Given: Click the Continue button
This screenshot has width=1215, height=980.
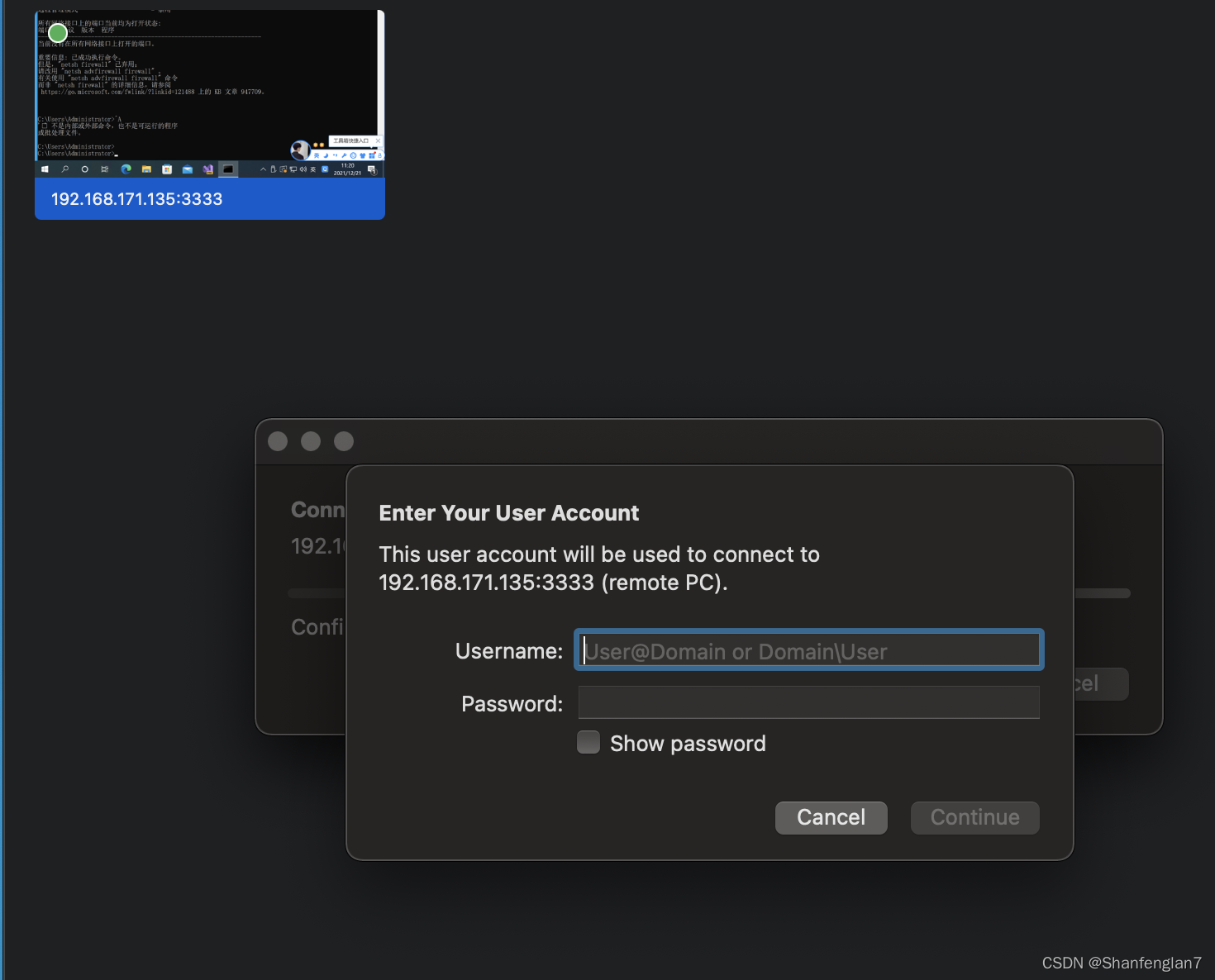Looking at the screenshot, I should pos(974,817).
